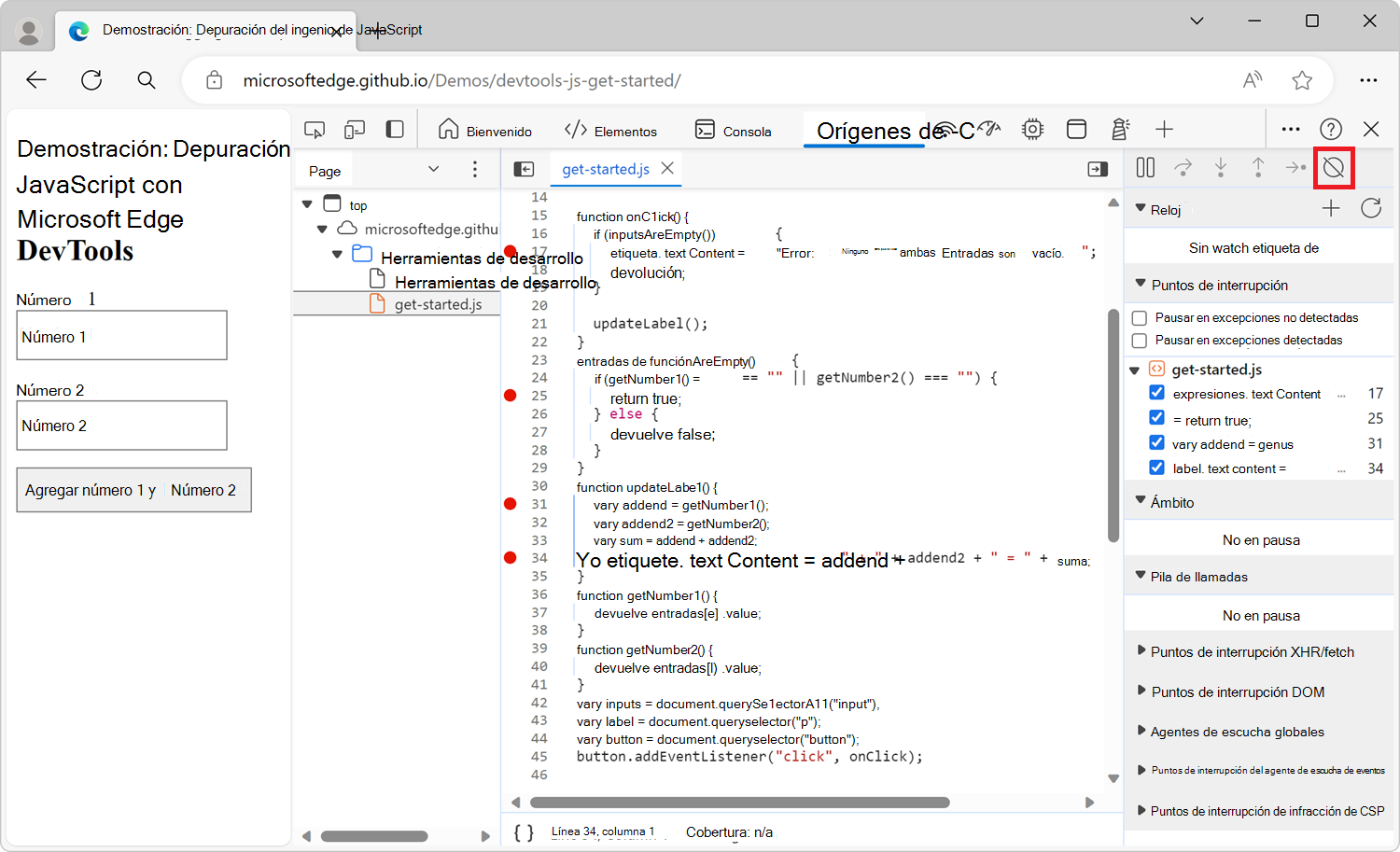Toggle device emulation icon in DevTools
The image size is (1400, 852).
pos(355,130)
